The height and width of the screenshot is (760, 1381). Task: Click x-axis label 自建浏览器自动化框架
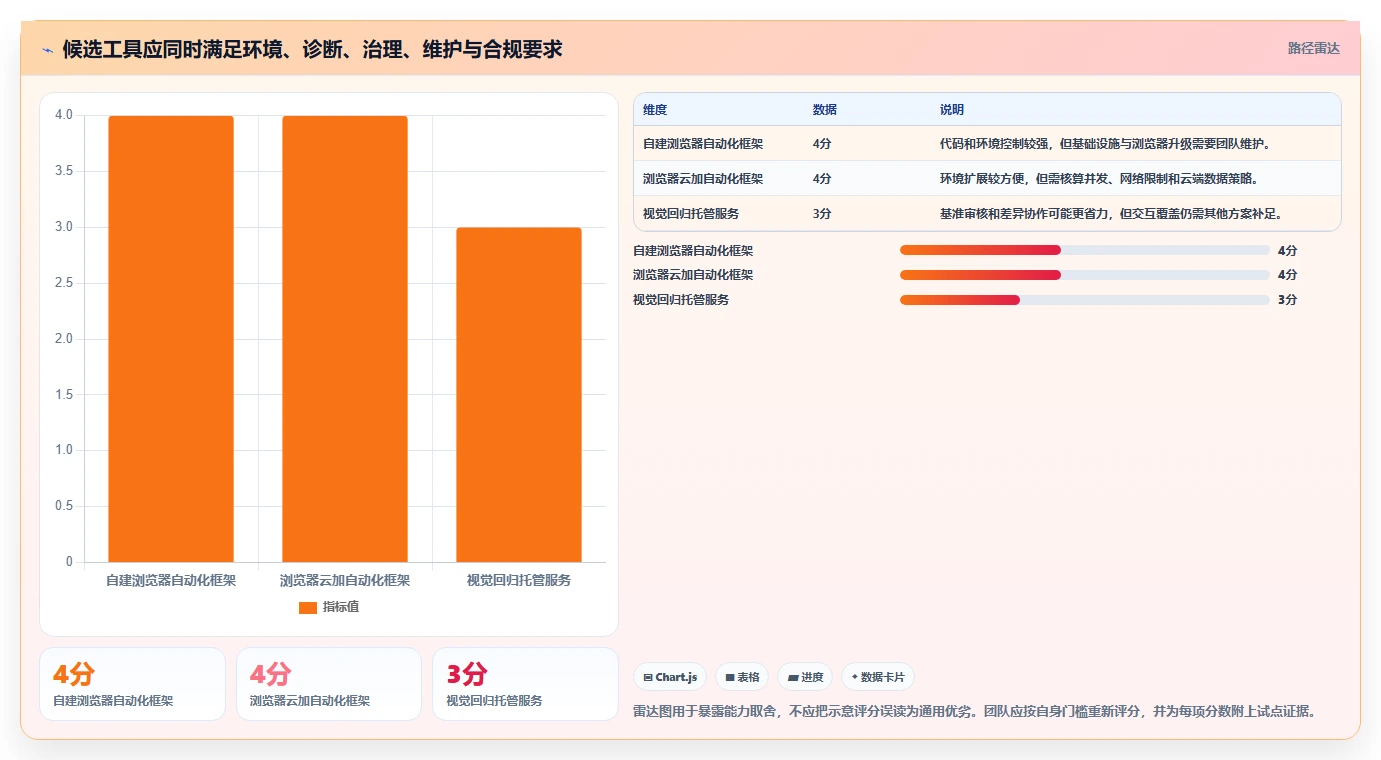171,580
